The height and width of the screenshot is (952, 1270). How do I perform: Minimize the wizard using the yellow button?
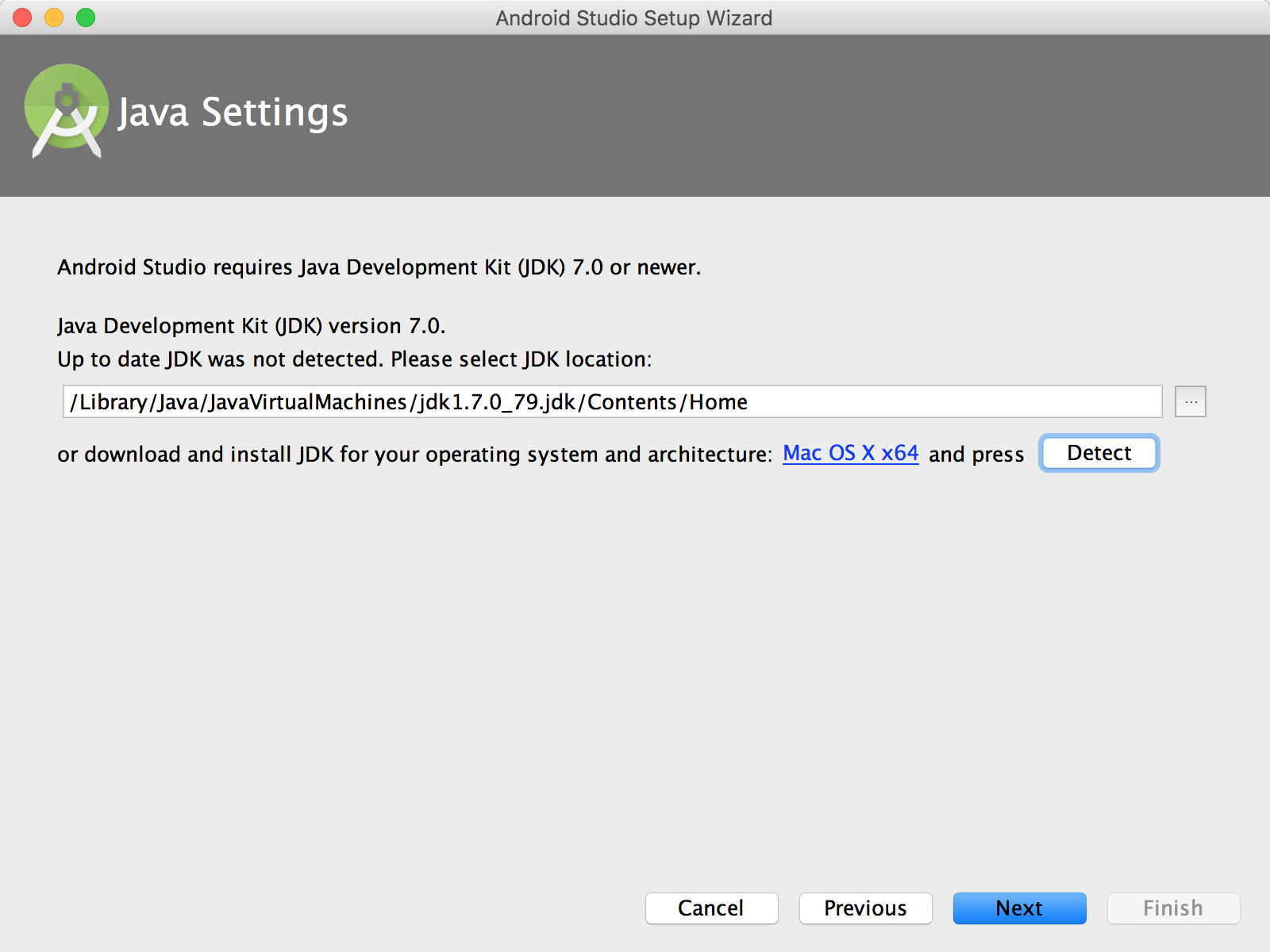click(x=54, y=17)
